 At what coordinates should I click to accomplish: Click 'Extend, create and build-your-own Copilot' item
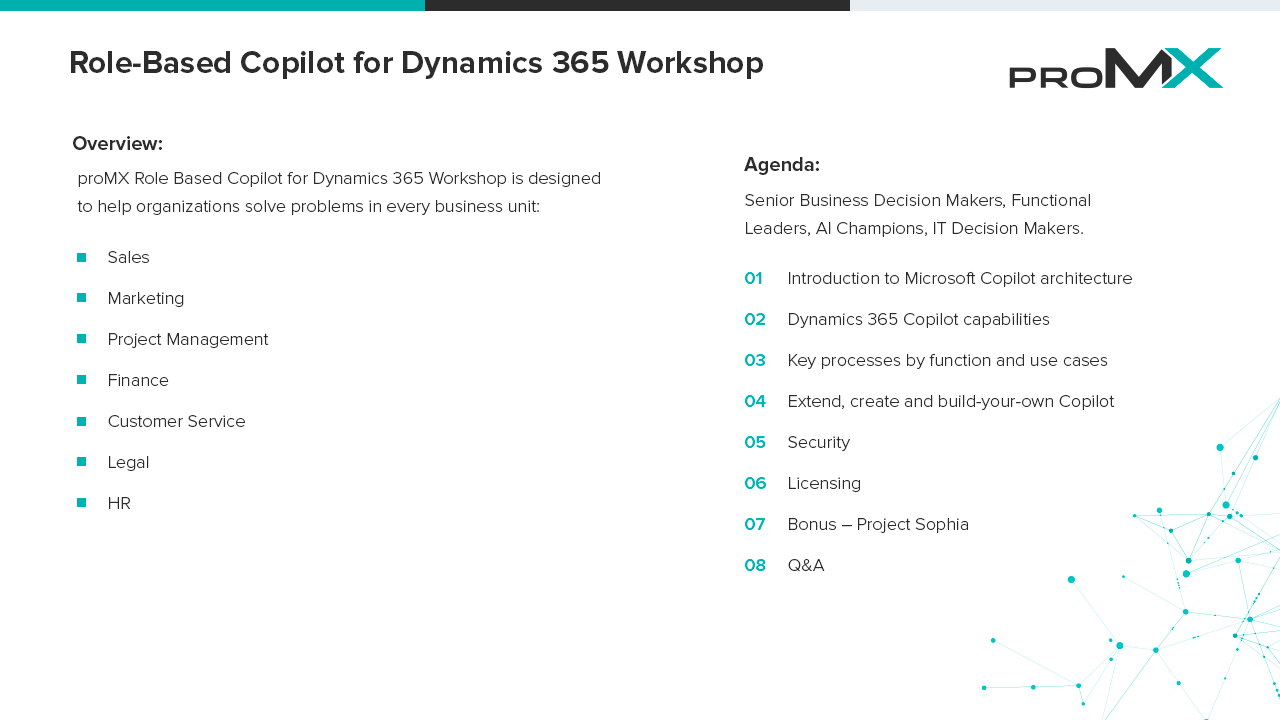950,401
